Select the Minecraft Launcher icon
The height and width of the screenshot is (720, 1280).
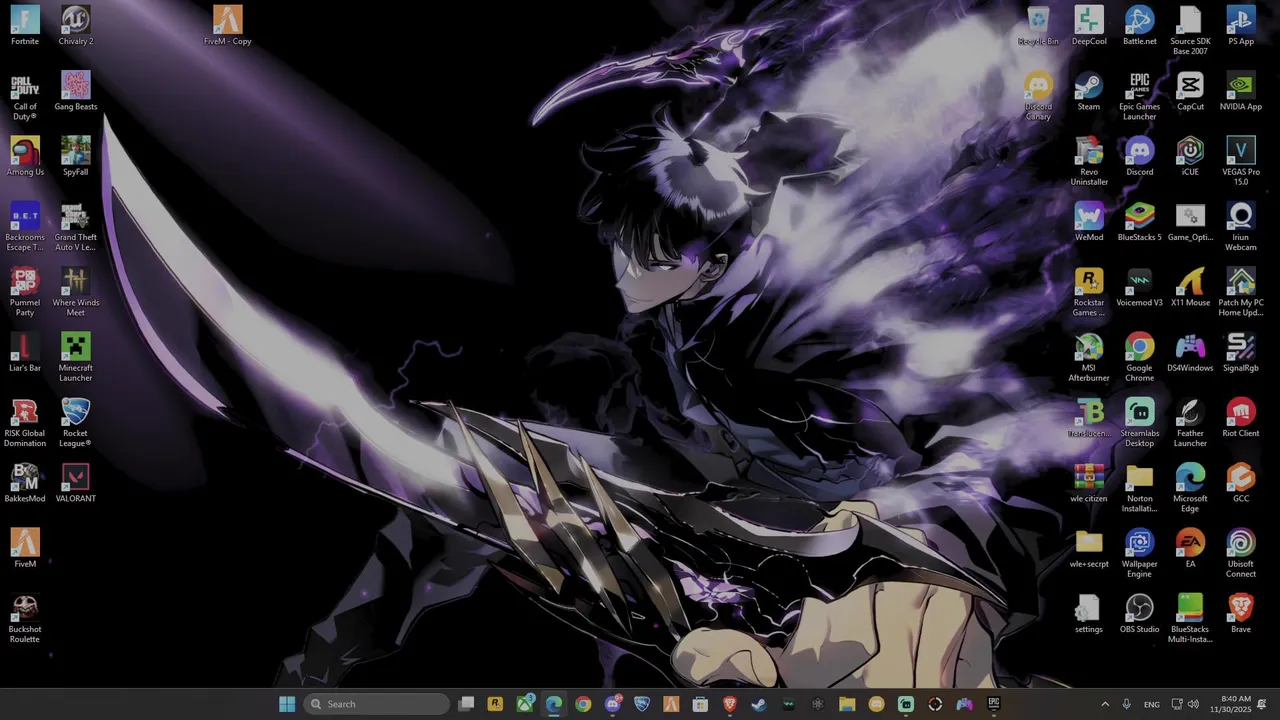[x=76, y=358]
